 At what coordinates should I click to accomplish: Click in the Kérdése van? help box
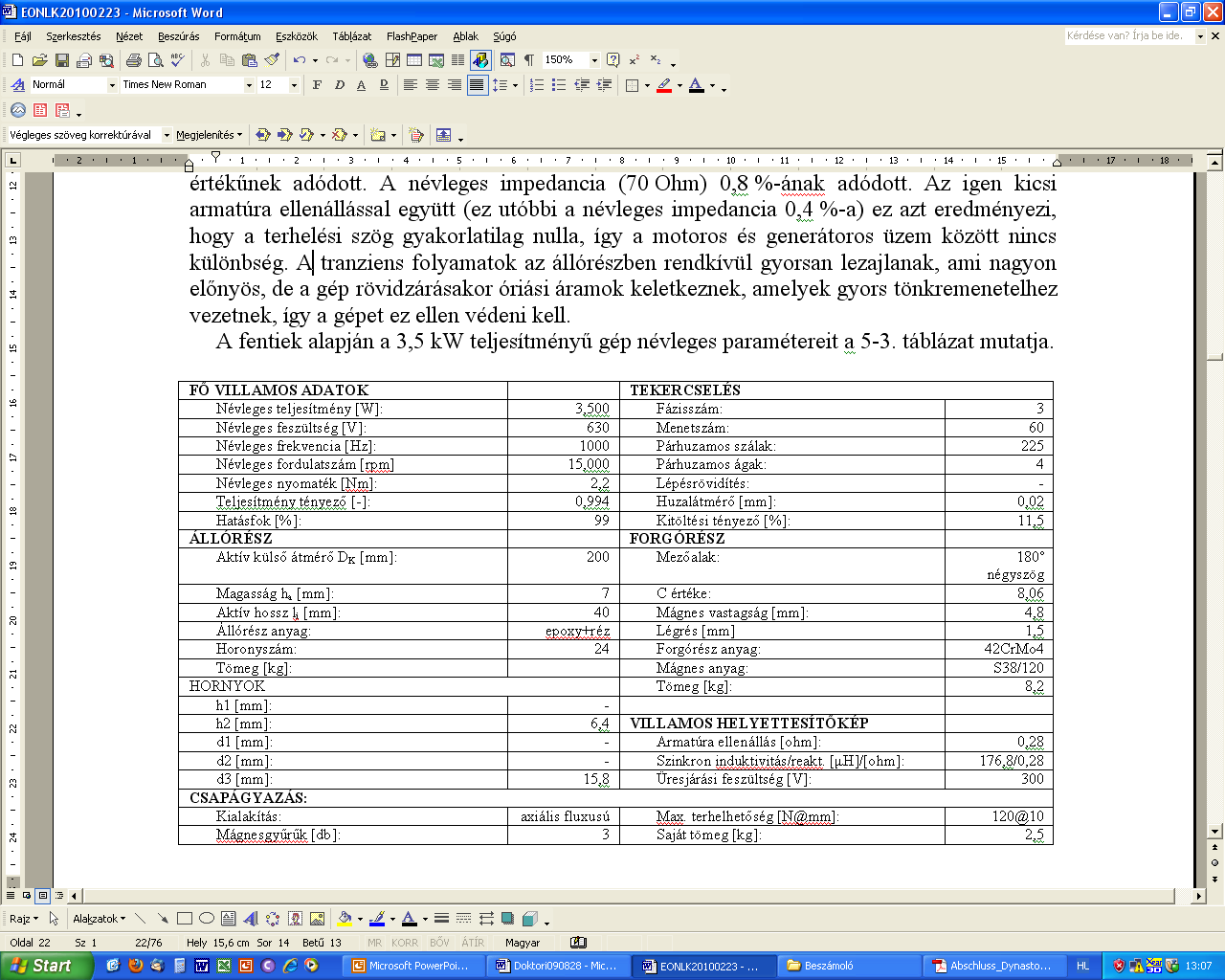tap(1134, 35)
